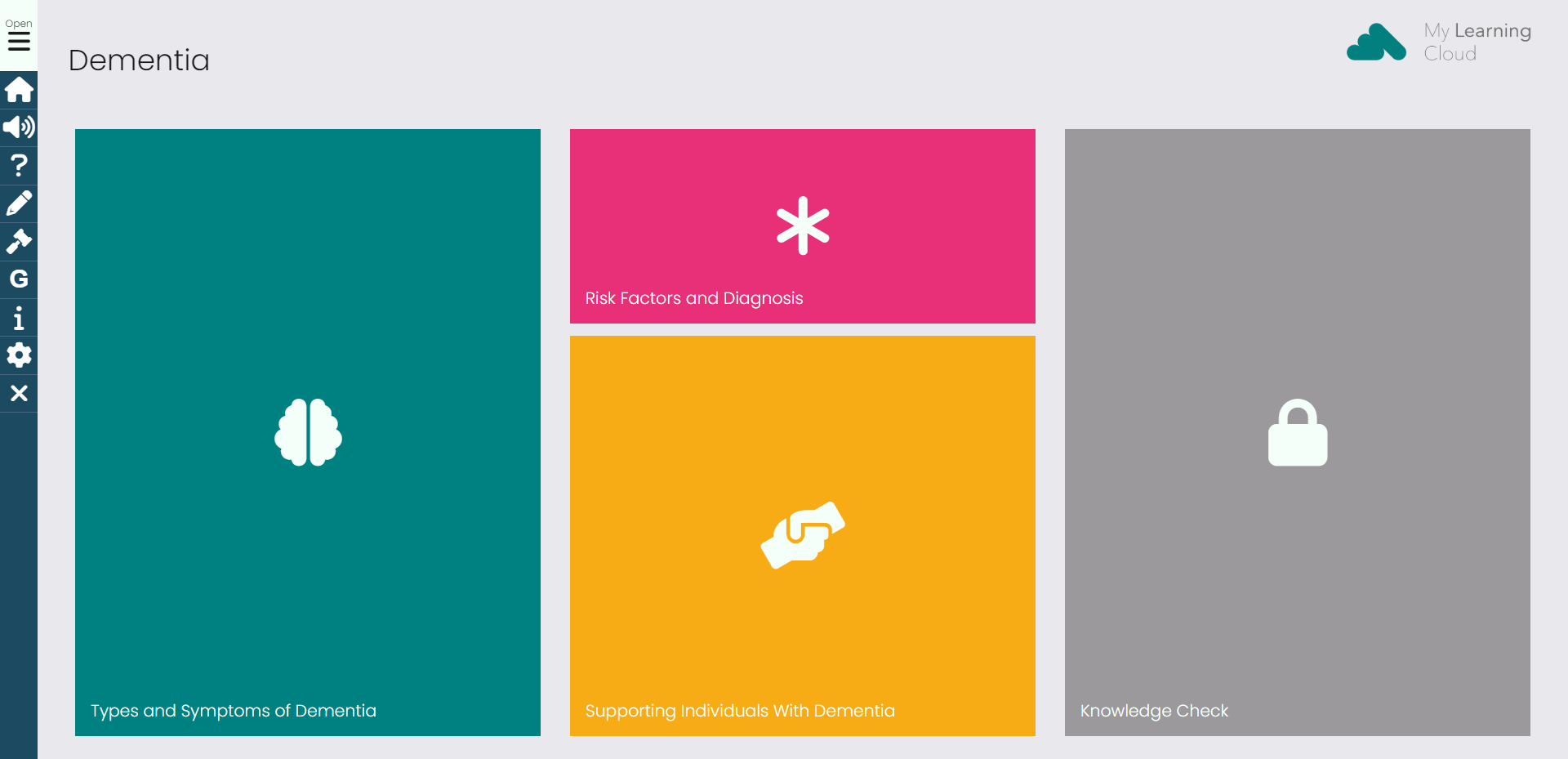Screen dimensions: 1568x759
Task: Click the asterisk icon on pink tile
Action: [803, 225]
